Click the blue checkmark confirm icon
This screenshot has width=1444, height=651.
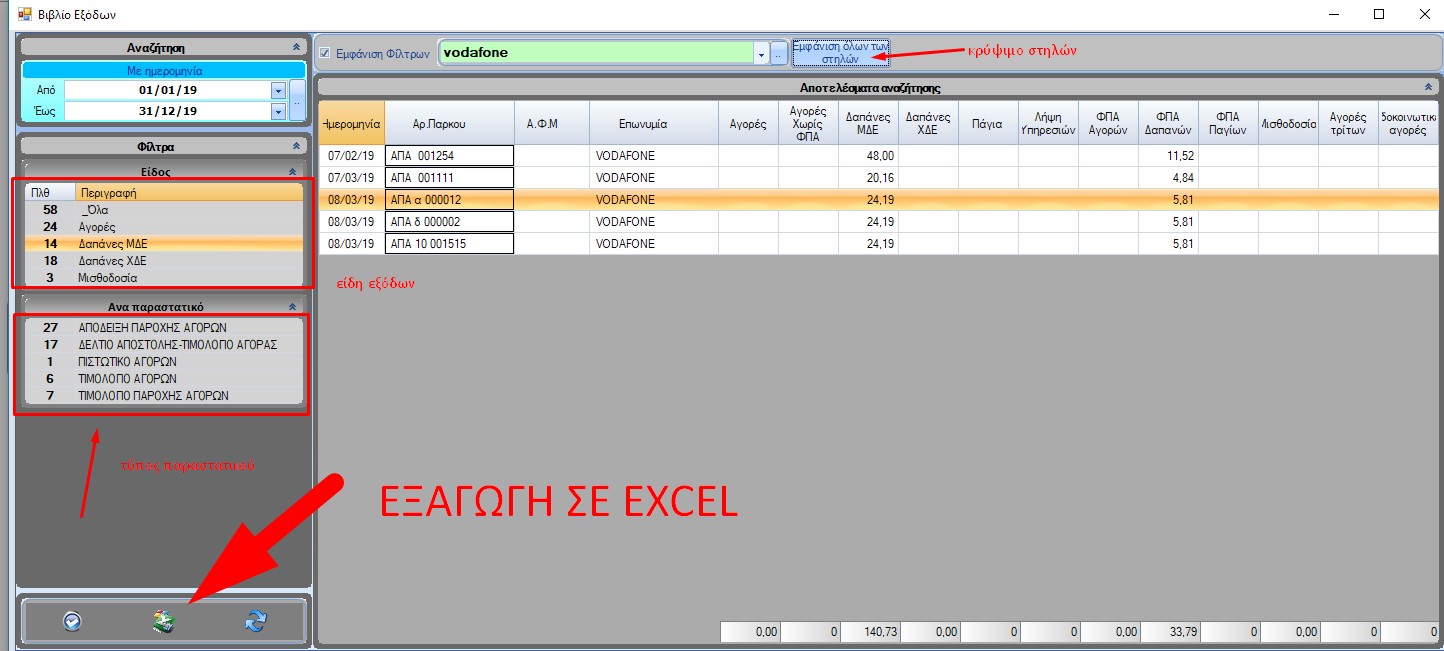pos(72,622)
